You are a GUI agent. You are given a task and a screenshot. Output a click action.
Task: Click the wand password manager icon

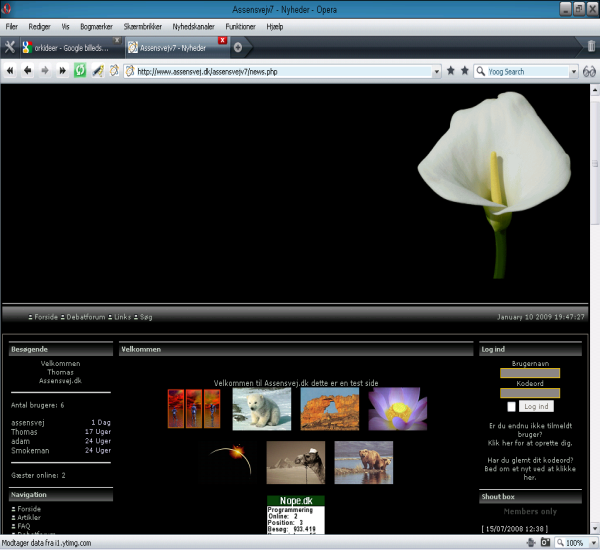tap(98, 71)
